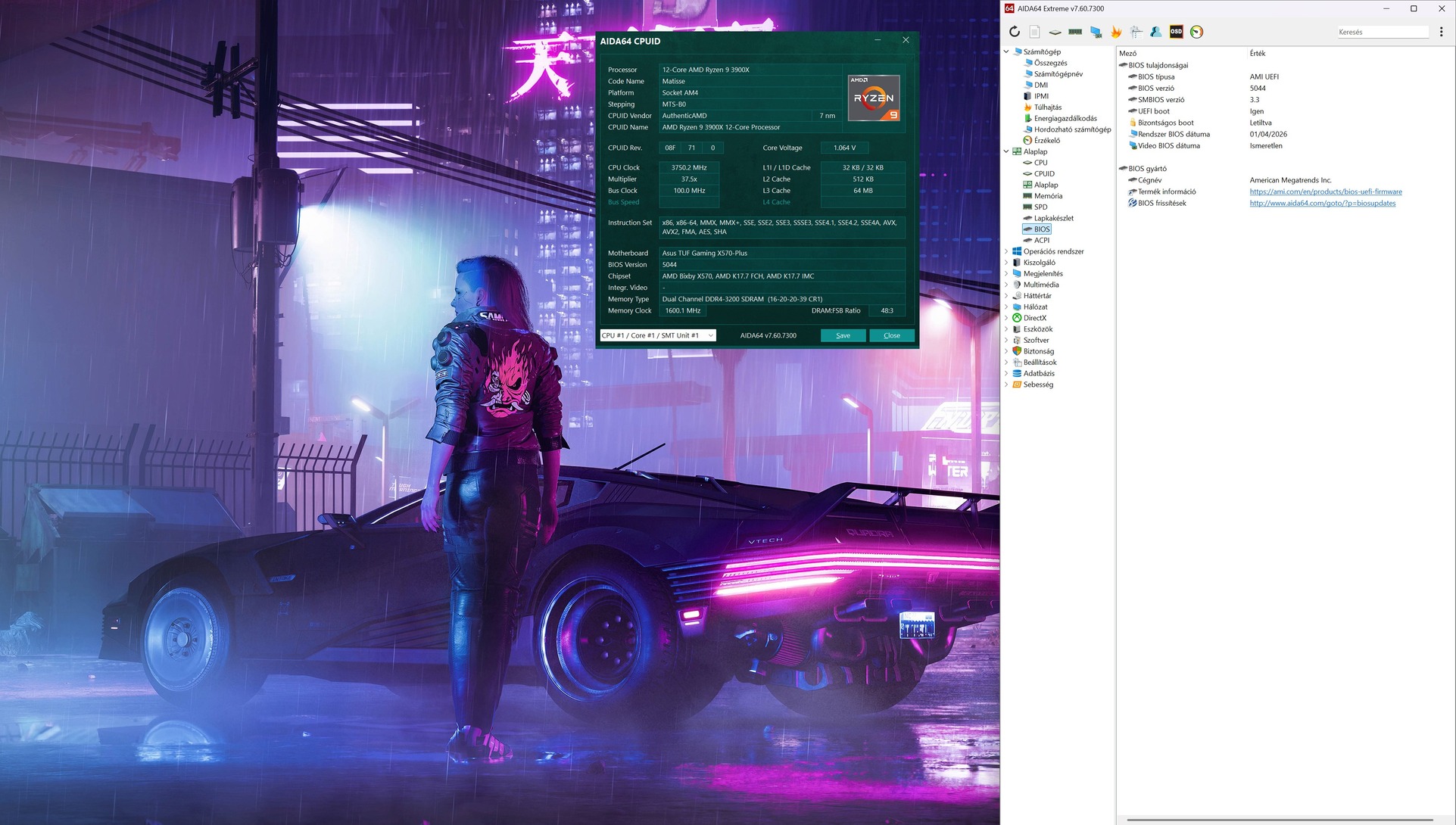Open the memory benchmark RAM icon
Screen dimensions: 1456x825
(x=1075, y=32)
